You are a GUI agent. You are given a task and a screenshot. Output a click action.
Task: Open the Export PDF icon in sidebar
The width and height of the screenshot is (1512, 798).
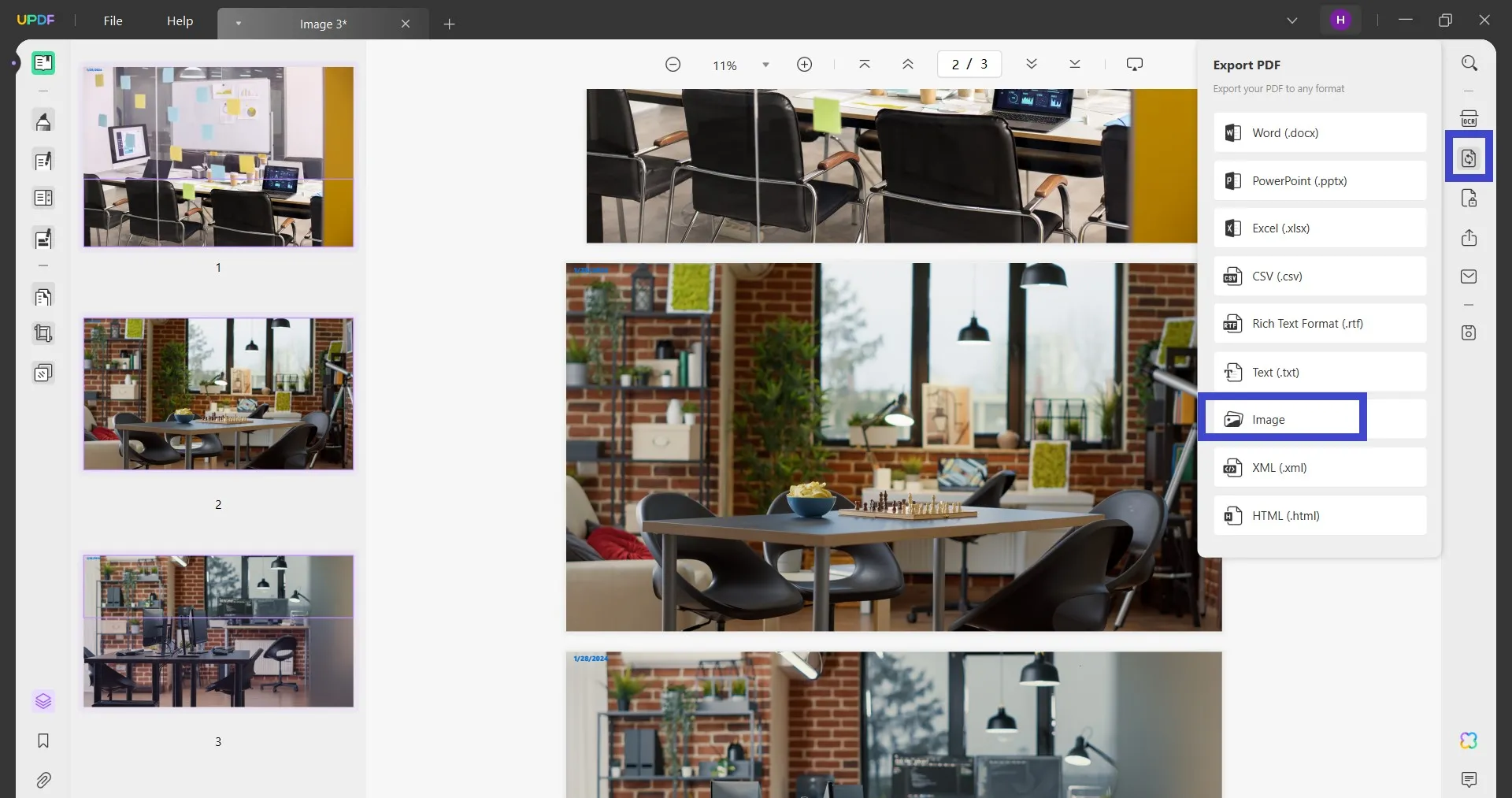pyautogui.click(x=1469, y=158)
